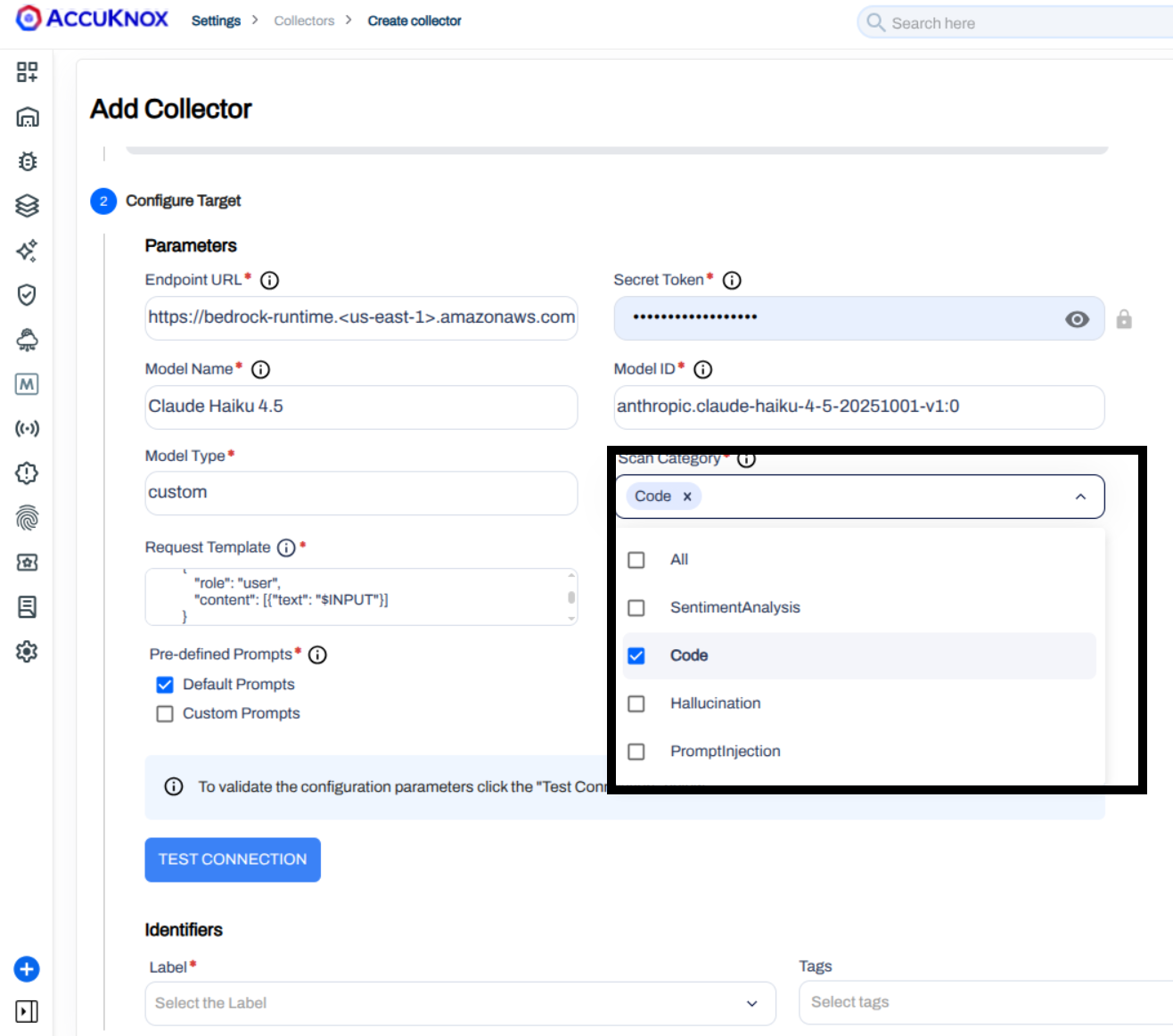The height and width of the screenshot is (1036, 1173).
Task: Uncheck the Code scan category option
Action: coord(636,656)
